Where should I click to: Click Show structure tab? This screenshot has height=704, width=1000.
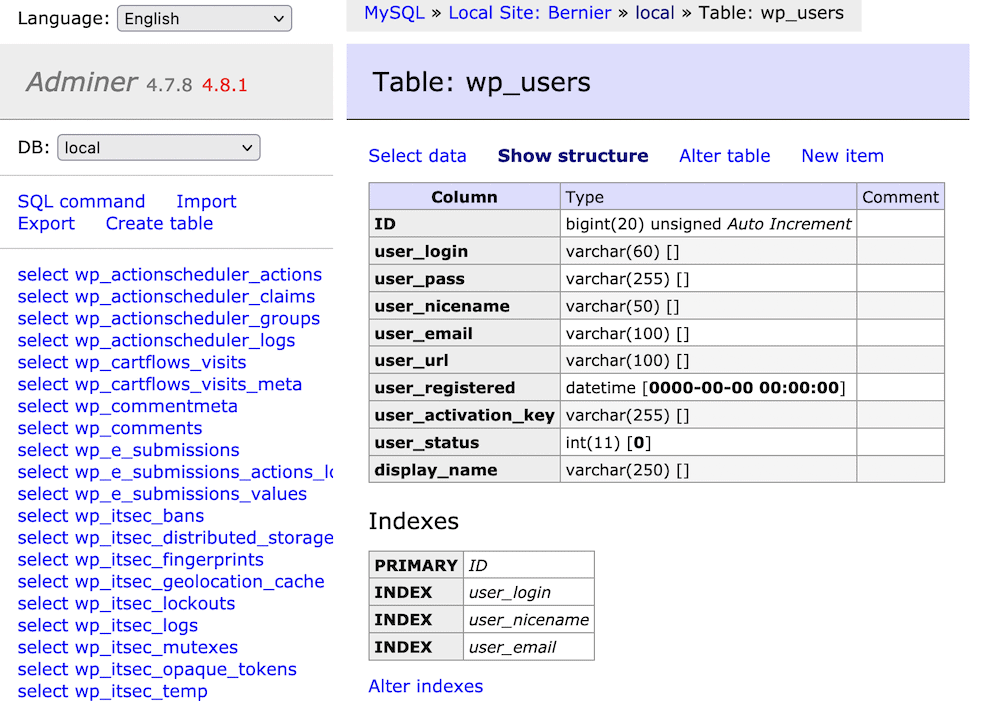[573, 155]
